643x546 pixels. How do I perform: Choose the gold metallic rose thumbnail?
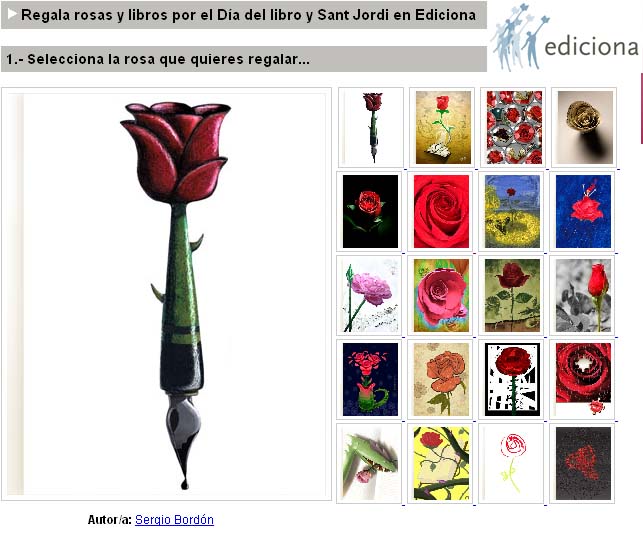[584, 127]
